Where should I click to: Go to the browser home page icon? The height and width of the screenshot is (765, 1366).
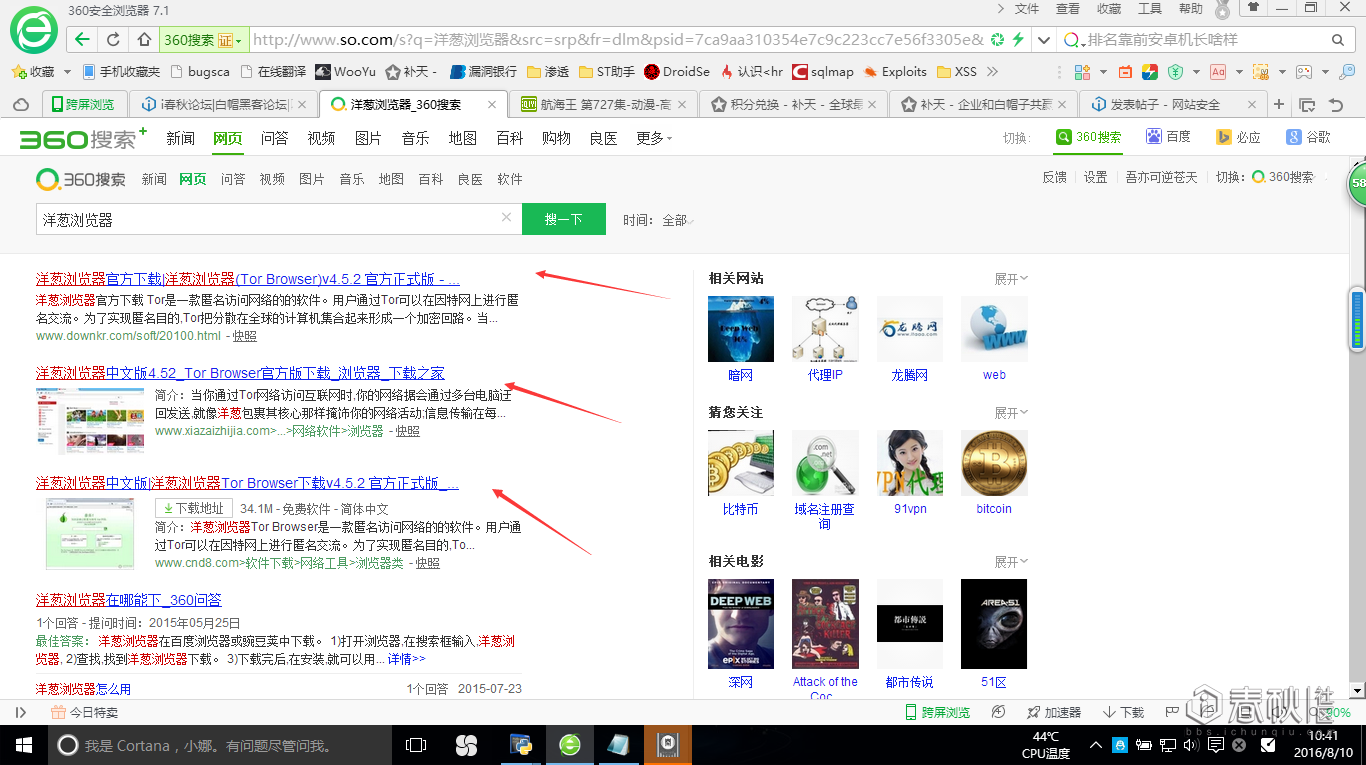pyautogui.click(x=144, y=40)
